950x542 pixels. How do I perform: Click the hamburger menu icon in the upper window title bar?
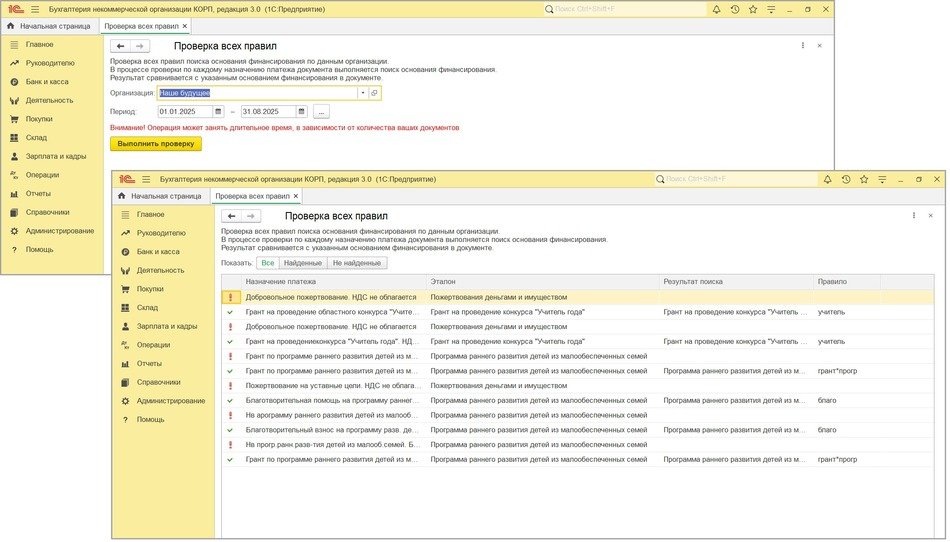click(34, 9)
